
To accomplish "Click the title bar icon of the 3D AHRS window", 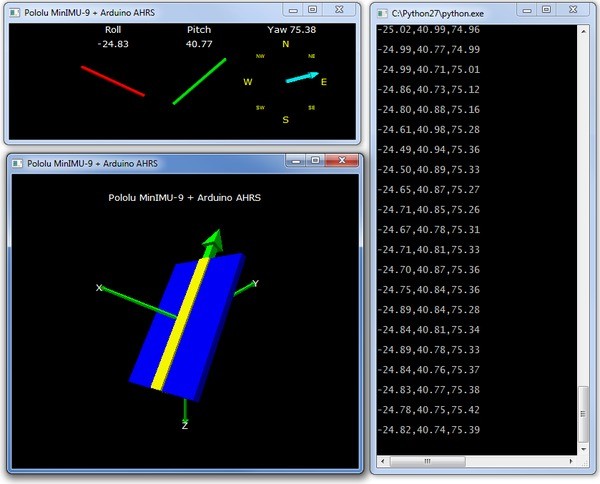I will [x=17, y=163].
